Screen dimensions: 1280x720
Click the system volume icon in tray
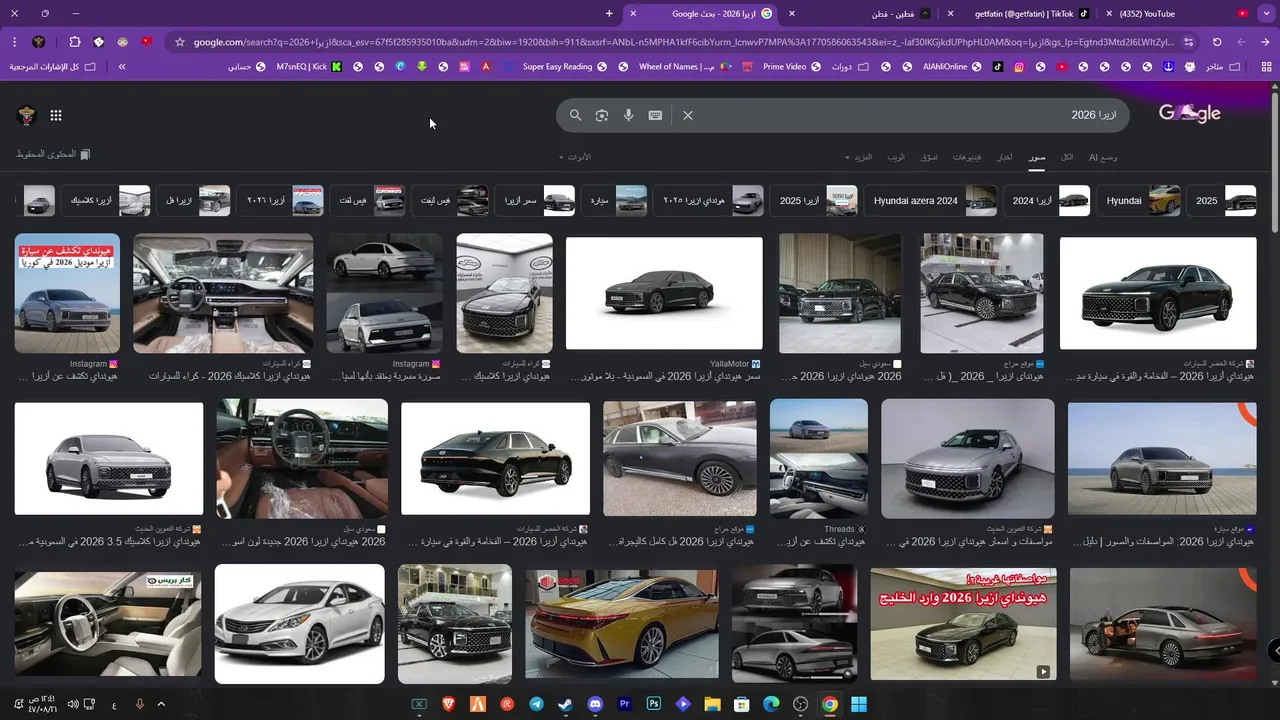[x=73, y=704]
